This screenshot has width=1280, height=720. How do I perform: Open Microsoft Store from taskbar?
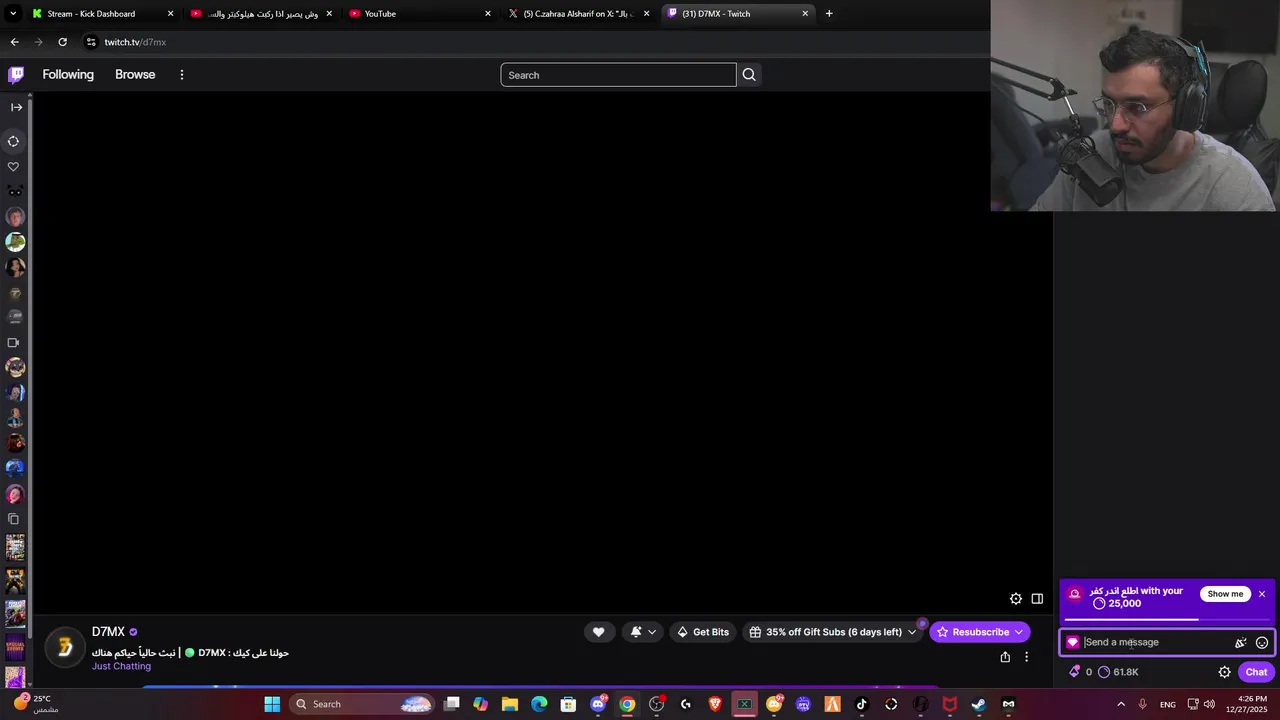(x=568, y=704)
